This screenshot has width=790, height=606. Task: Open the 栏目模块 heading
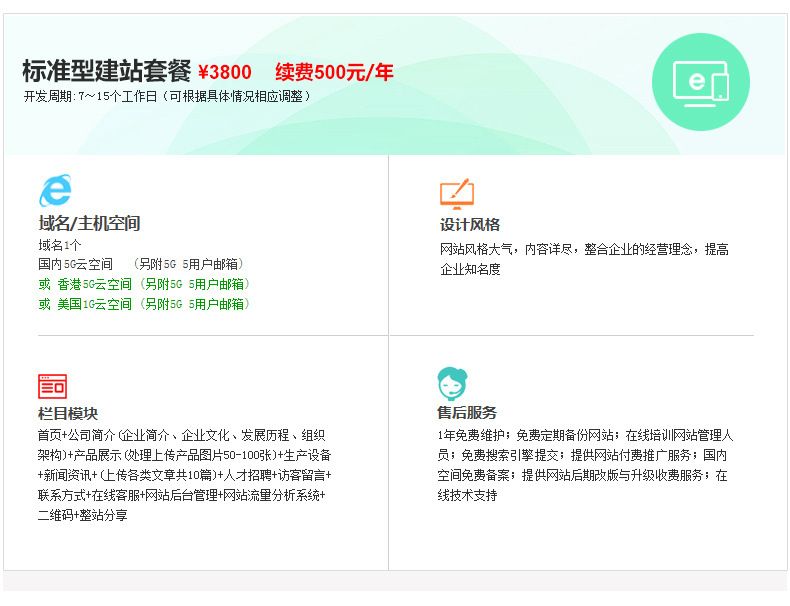tap(68, 413)
